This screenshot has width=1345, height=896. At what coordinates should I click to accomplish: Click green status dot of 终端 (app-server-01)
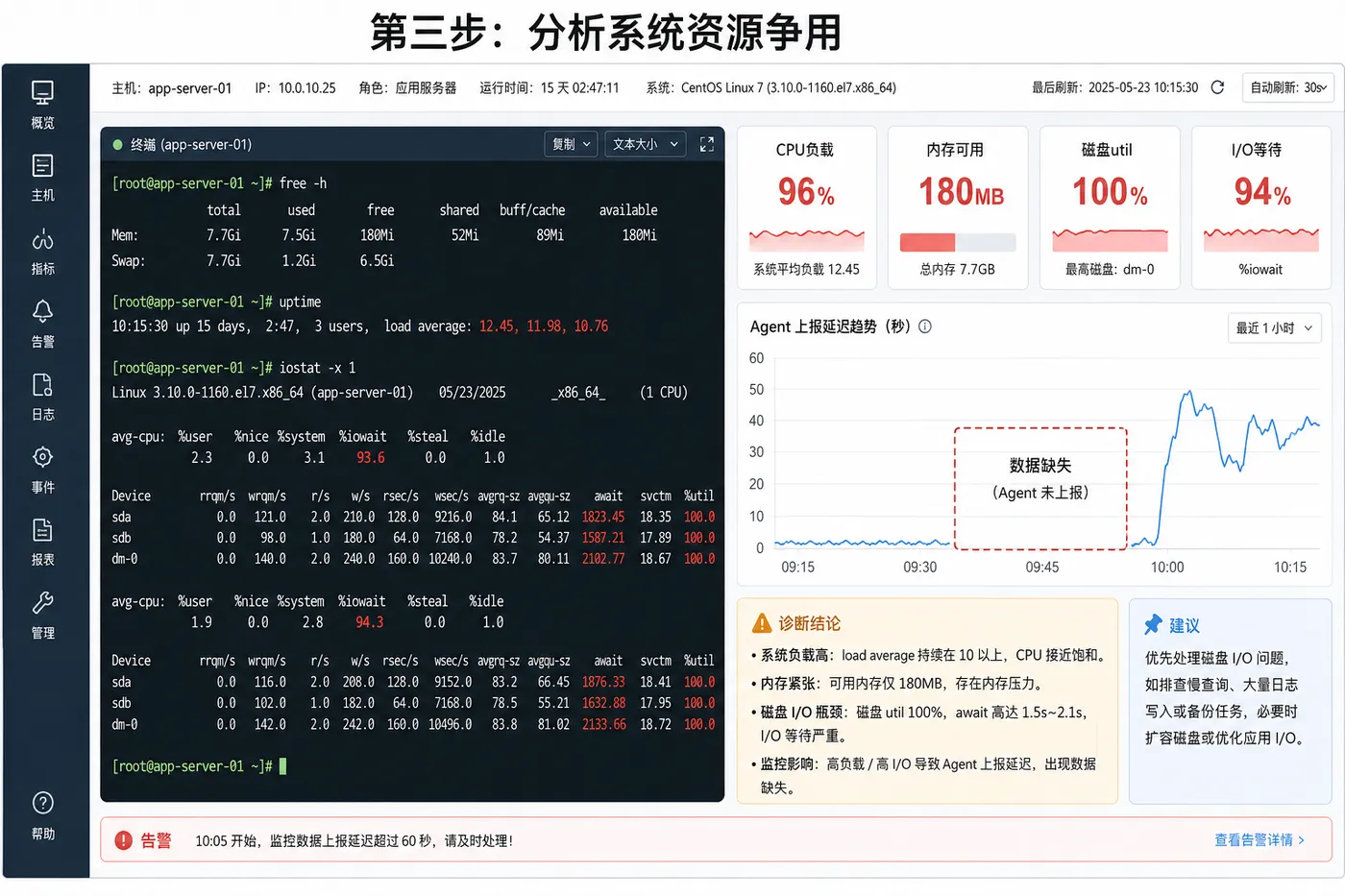[117, 145]
